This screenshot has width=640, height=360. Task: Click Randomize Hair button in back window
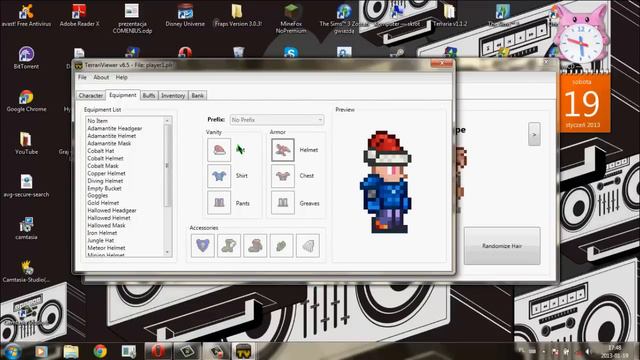[502, 246]
